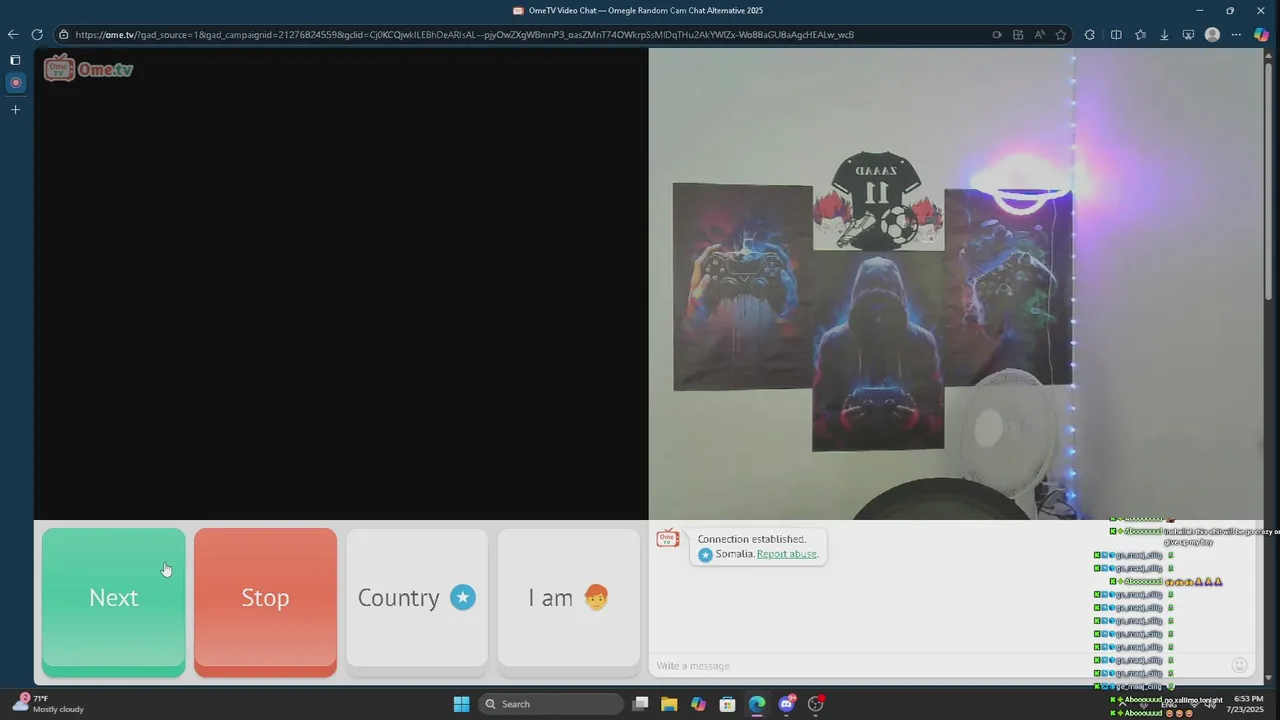
Task: Open the browser profile avatar
Action: pyautogui.click(x=1212, y=35)
